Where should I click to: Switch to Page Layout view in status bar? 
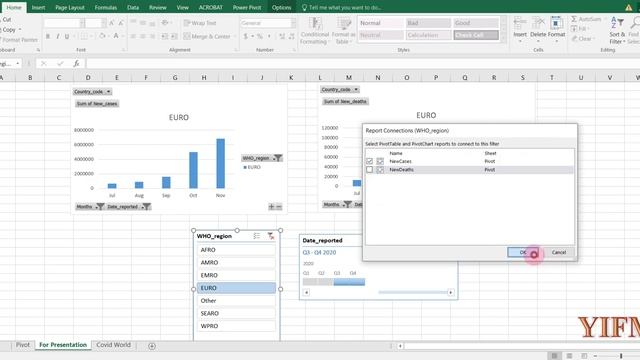[x=569, y=356]
